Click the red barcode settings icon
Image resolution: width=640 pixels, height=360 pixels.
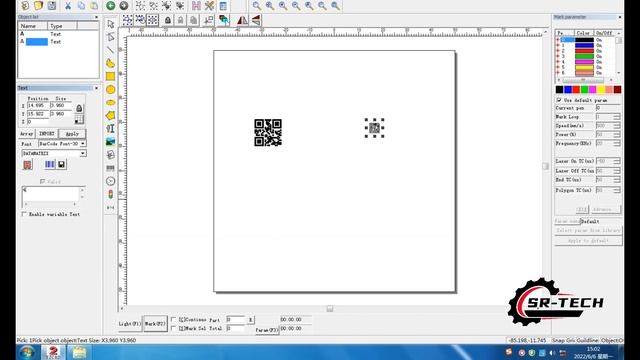pyautogui.click(x=27, y=164)
